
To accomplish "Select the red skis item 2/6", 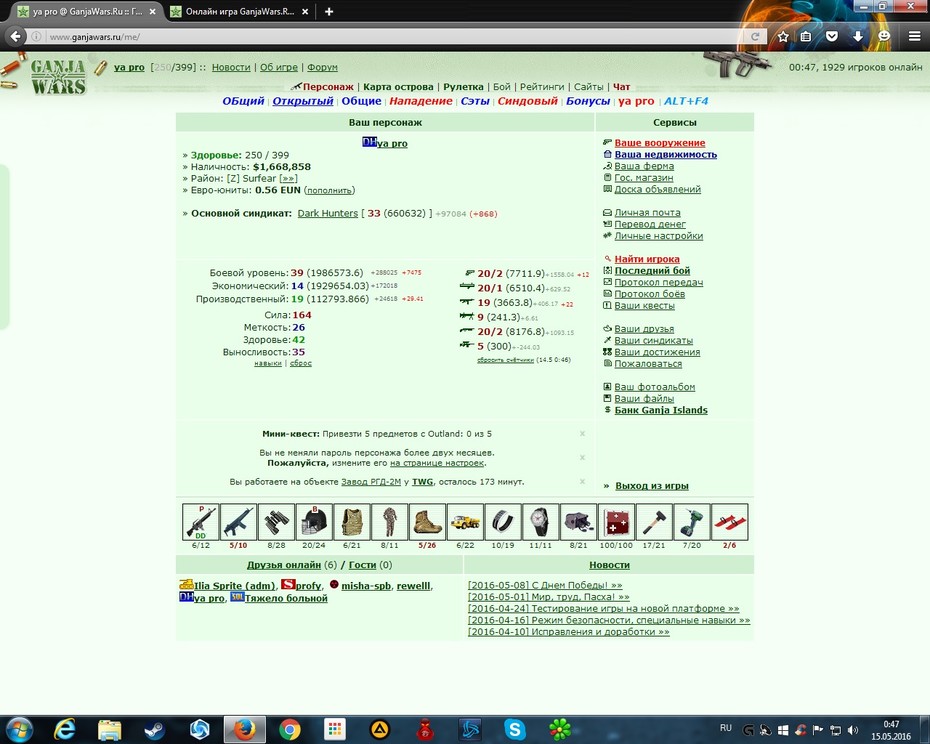I will point(730,522).
